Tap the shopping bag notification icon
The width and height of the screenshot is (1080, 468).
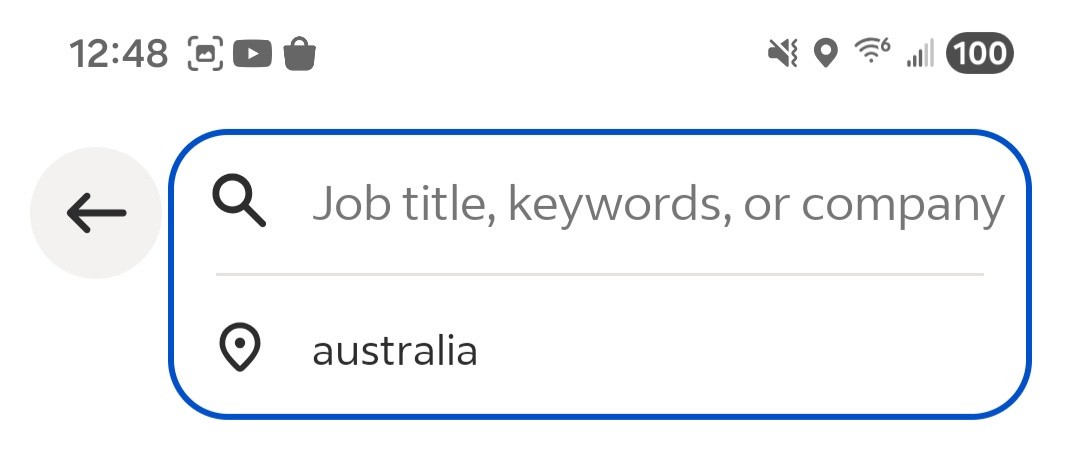(299, 53)
